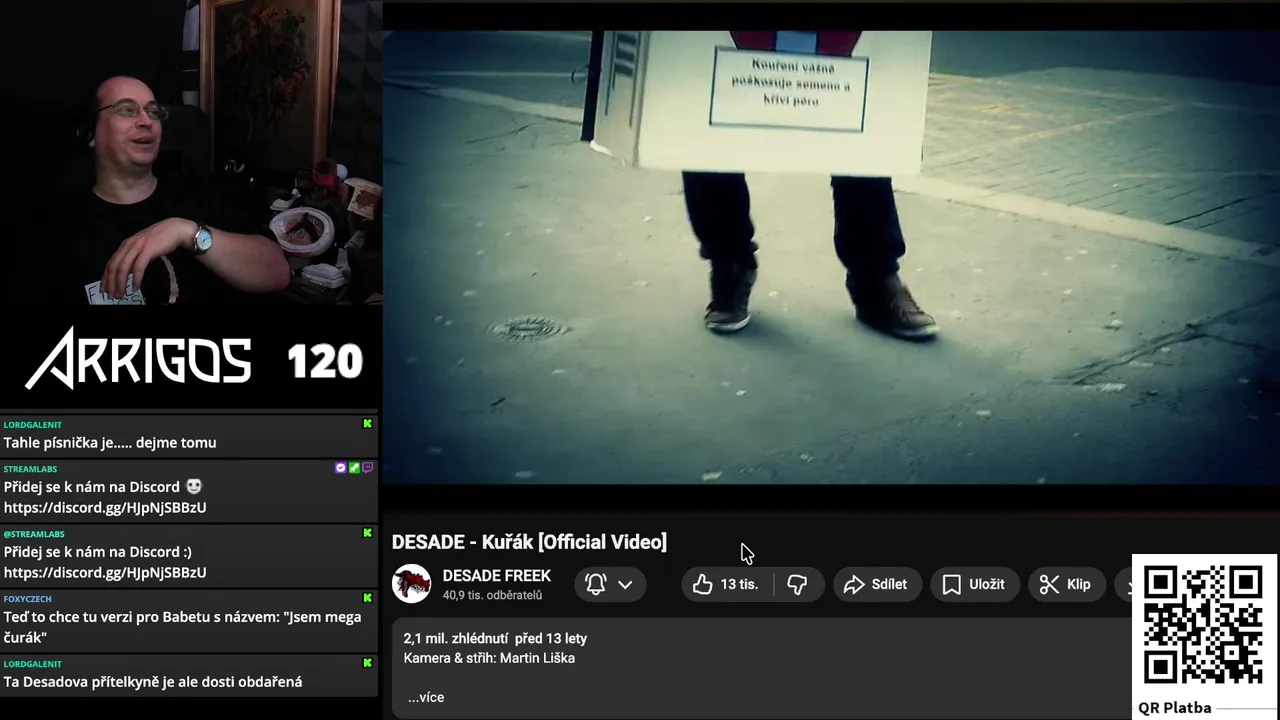Click the purple verified badge on STREAMLABS message
The height and width of the screenshot is (720, 1280).
coord(341,468)
